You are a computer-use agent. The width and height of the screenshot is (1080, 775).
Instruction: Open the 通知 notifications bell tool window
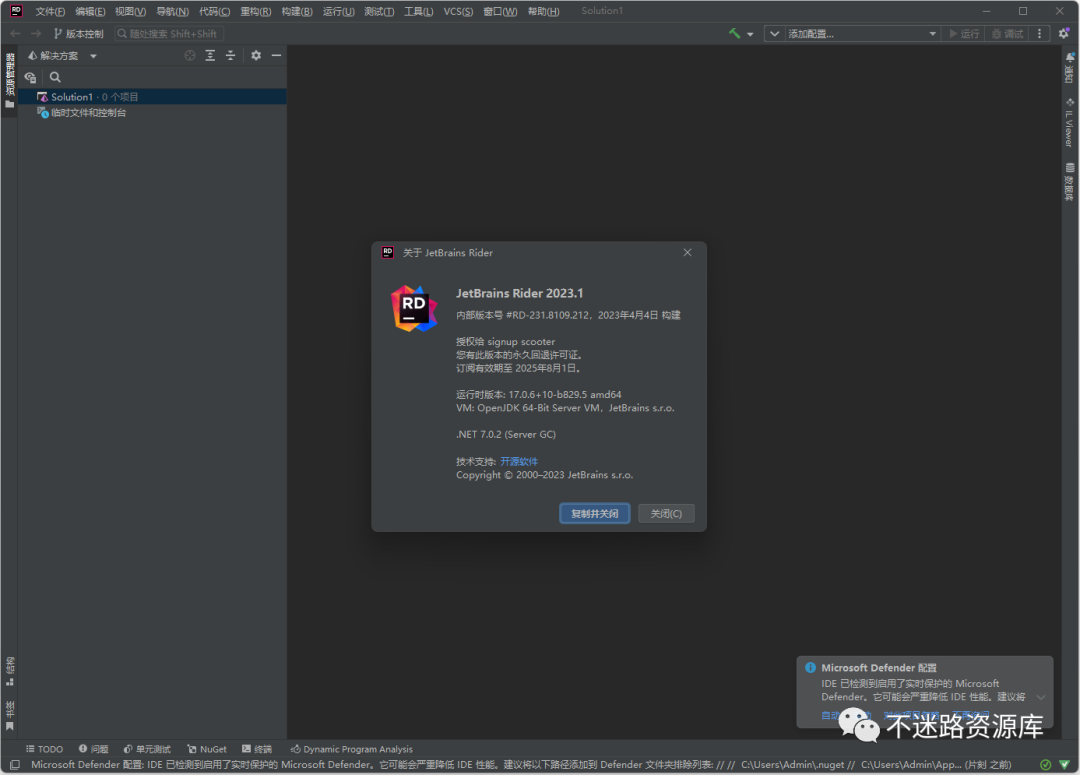(1069, 68)
